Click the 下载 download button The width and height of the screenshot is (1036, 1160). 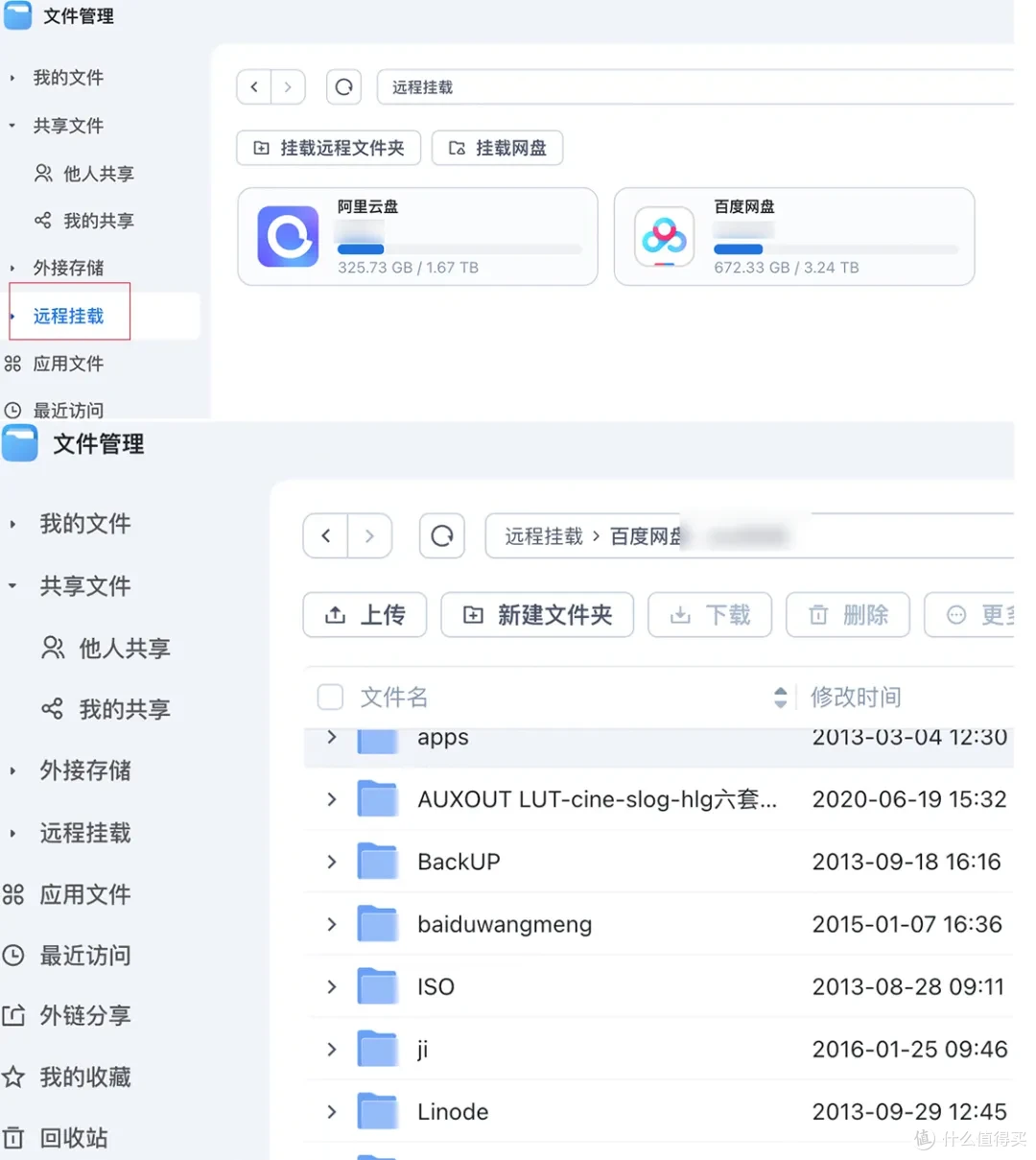point(710,615)
